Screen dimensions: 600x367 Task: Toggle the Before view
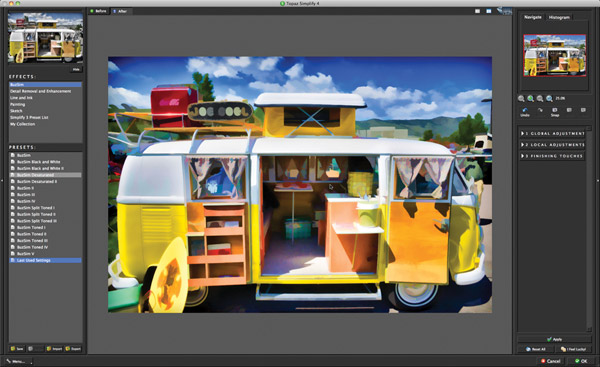(x=98, y=11)
